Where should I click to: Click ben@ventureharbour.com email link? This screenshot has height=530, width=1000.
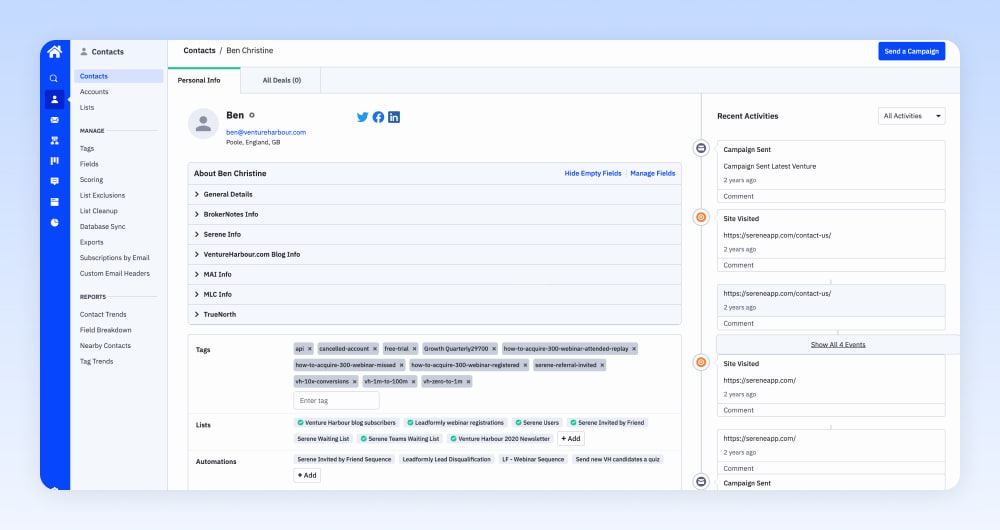pyautogui.click(x=266, y=132)
